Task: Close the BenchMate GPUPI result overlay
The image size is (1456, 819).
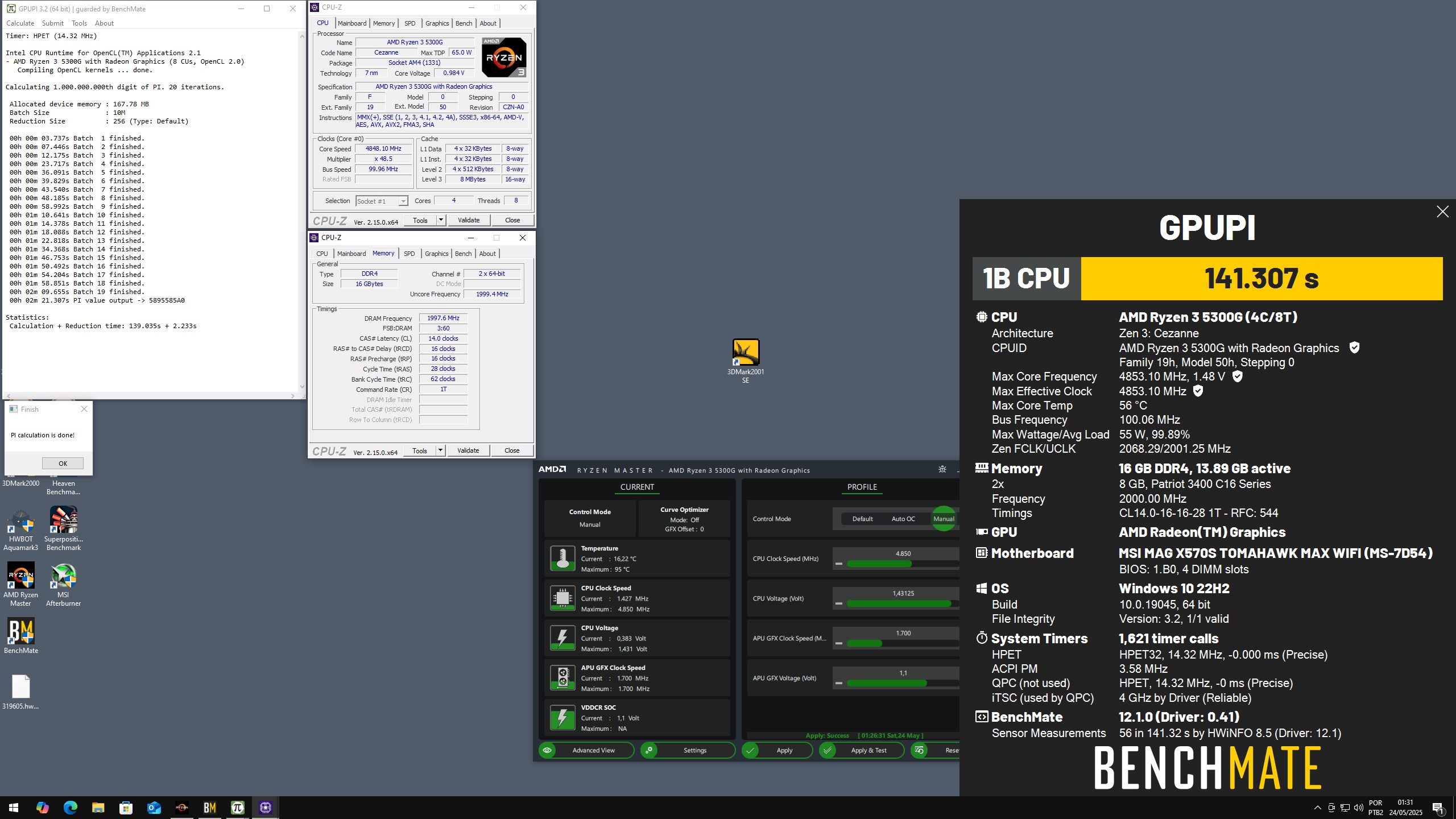Action: pyautogui.click(x=1442, y=212)
